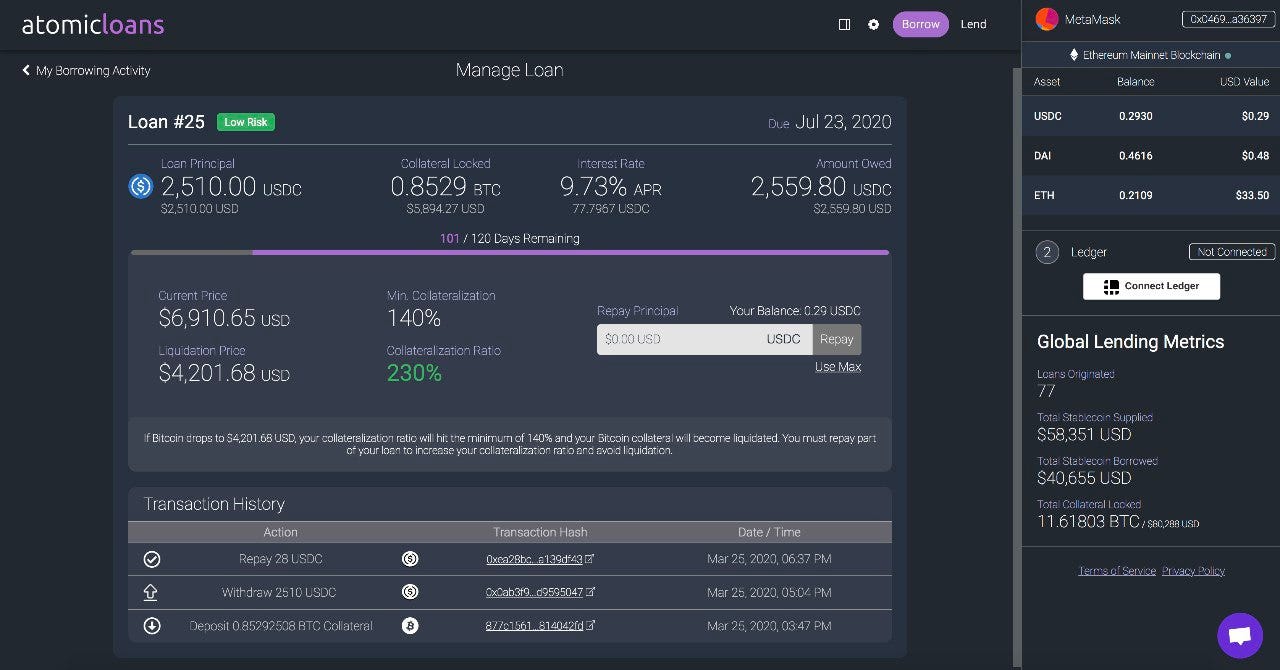Click the Ethereum diamond icon in network bar

[x=1075, y=55]
